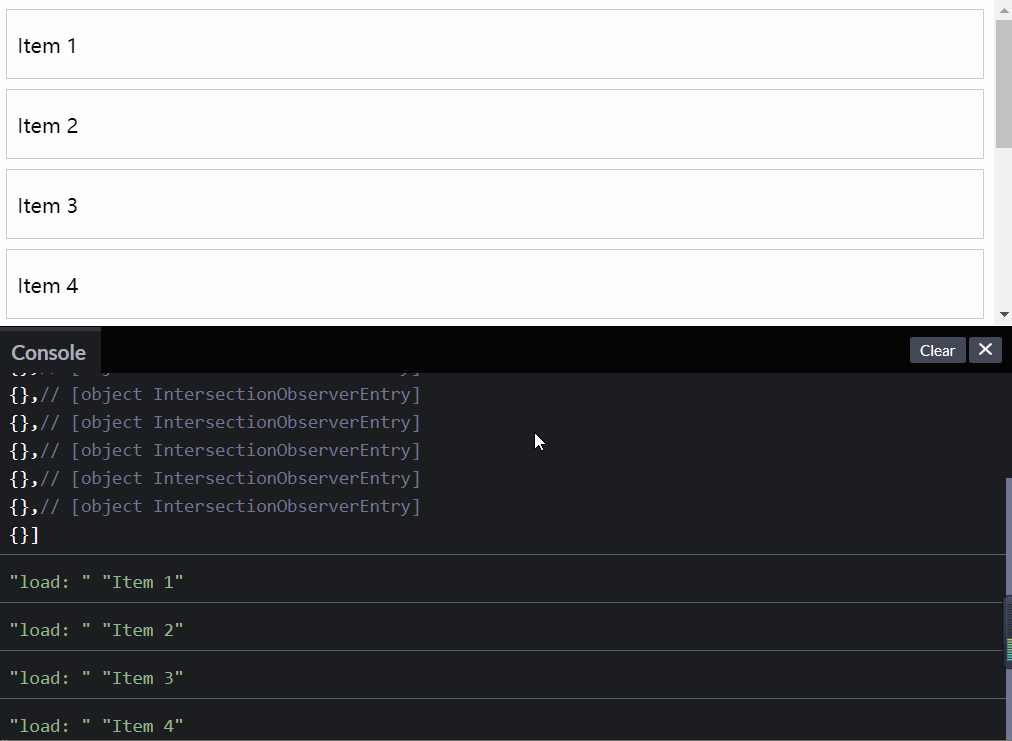Select the Item 4 list element
Screen dimensions: 1012x741
[494, 284]
